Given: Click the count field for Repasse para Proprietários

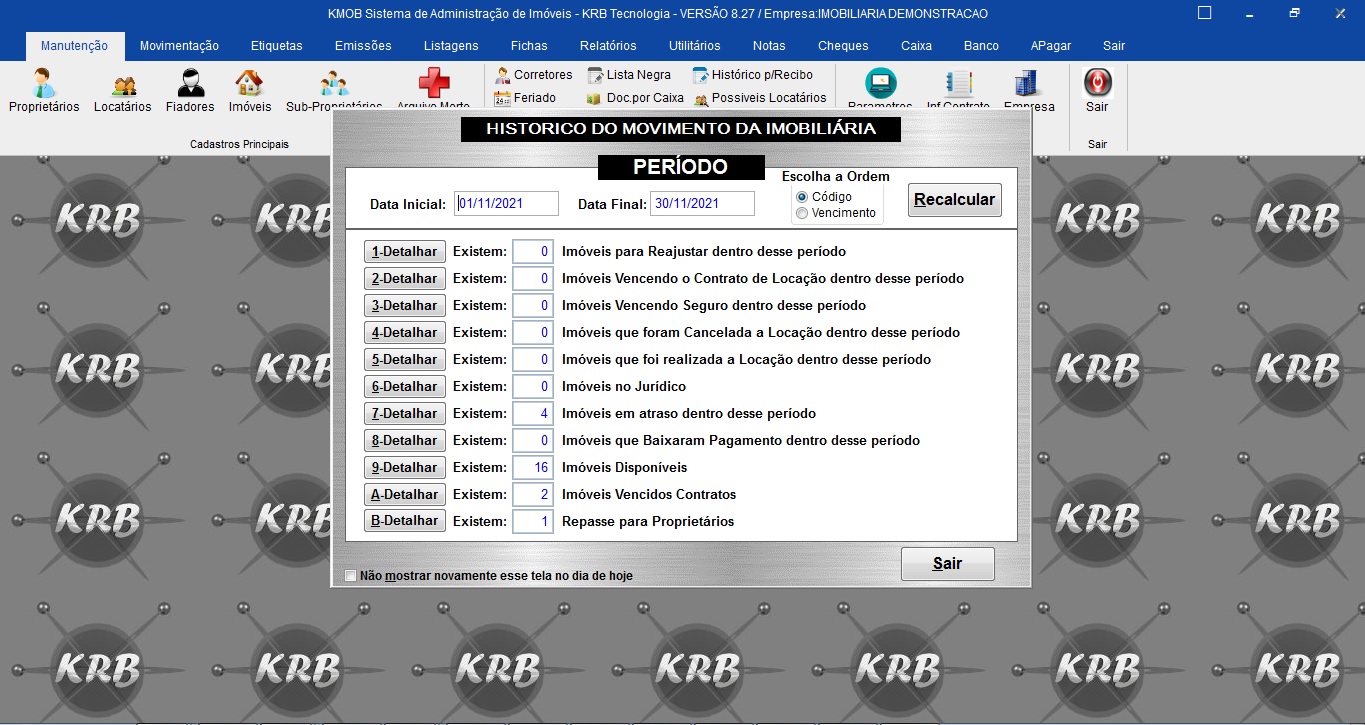Looking at the screenshot, I should coord(533,522).
